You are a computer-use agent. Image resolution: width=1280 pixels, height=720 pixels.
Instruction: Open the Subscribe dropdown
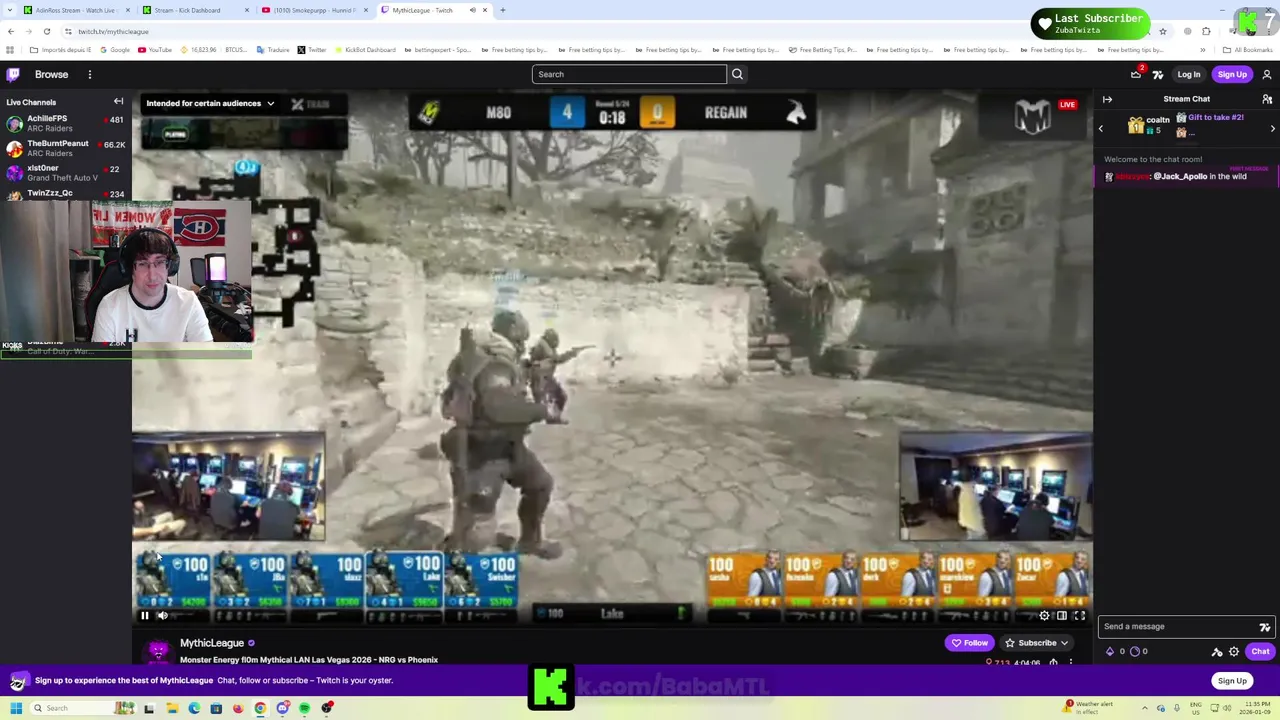coord(1037,643)
